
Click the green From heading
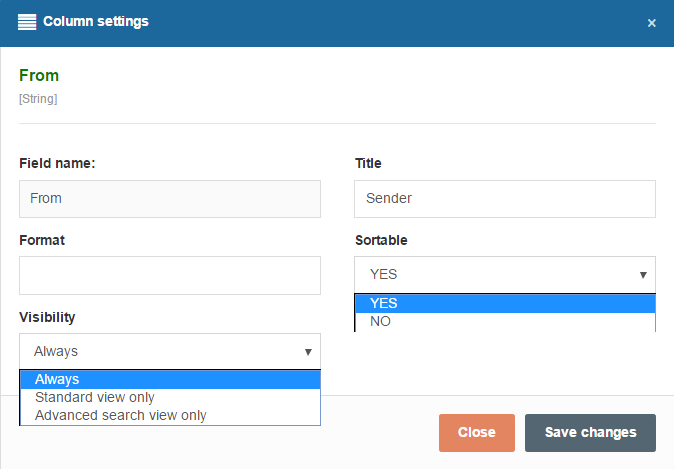click(x=39, y=76)
